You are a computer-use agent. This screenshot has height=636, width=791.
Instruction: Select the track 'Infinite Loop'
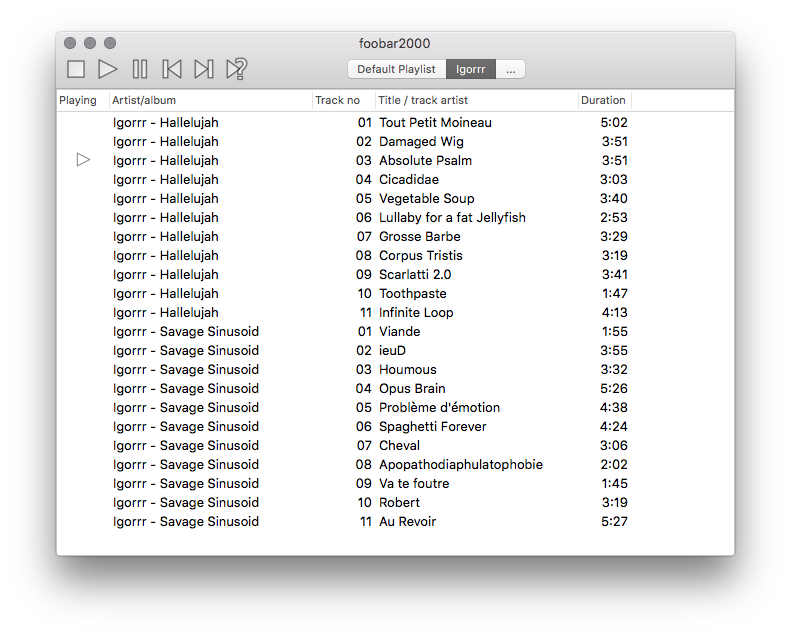416,313
